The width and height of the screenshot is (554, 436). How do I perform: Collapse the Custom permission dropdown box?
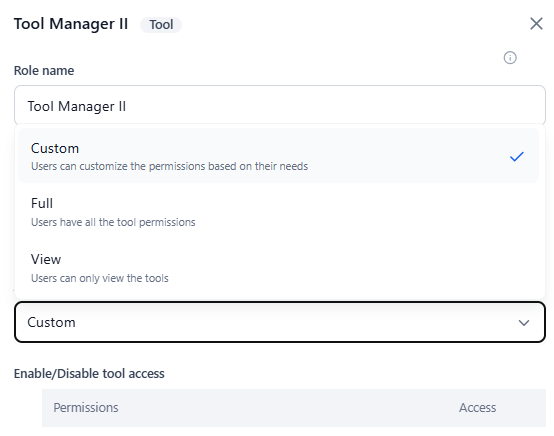[280, 322]
